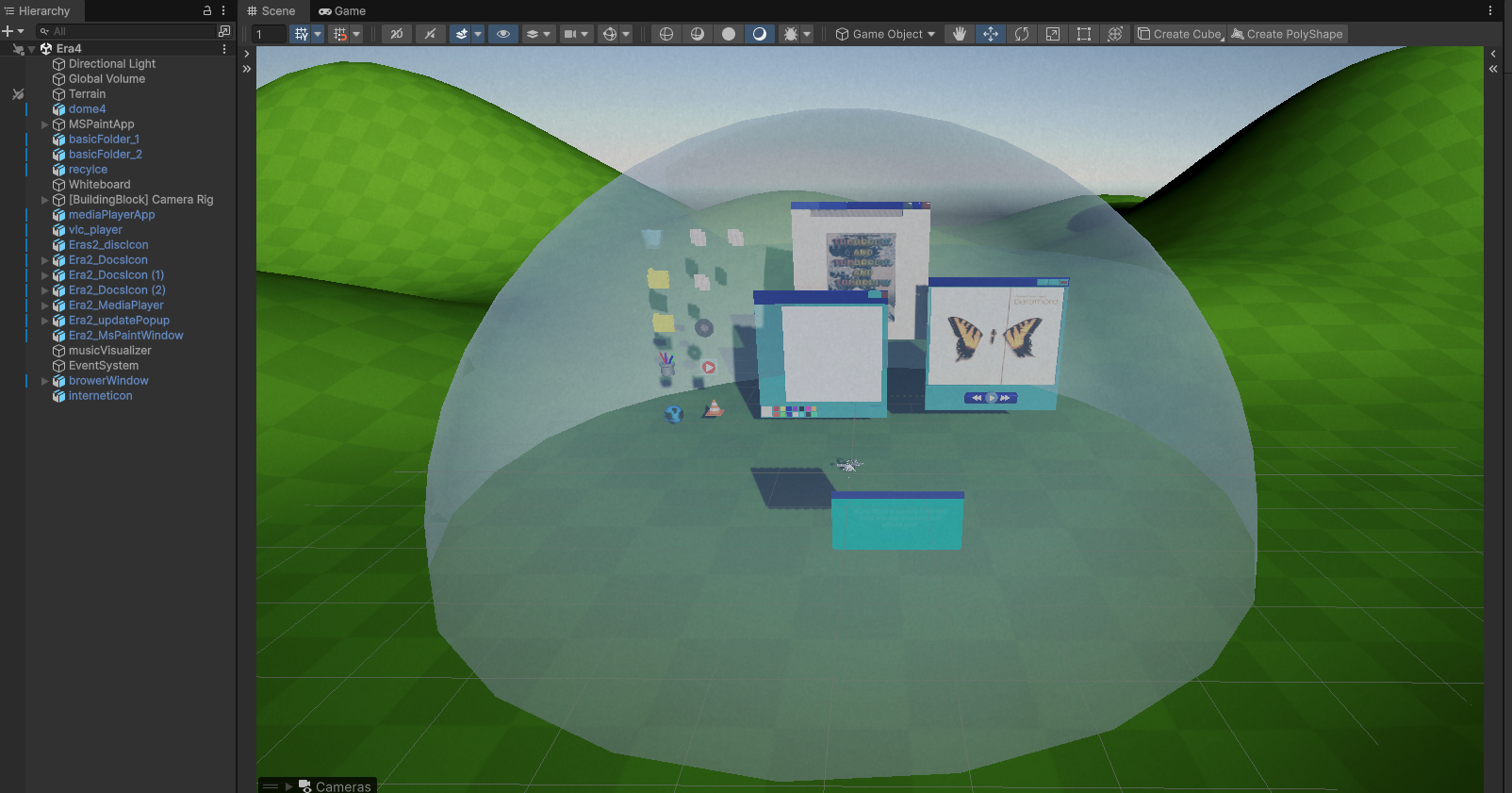Toggle grid snapping

(339, 34)
